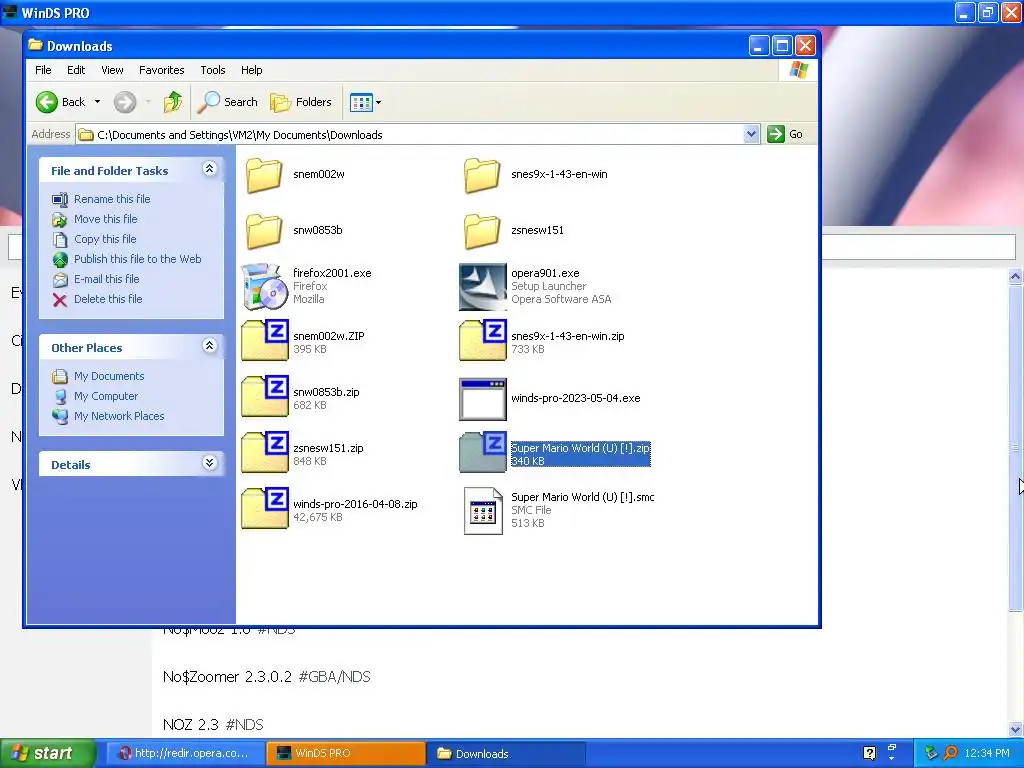Viewport: 1024px width, 768px height.
Task: Select the snw0853b folder icon
Action: point(264,231)
